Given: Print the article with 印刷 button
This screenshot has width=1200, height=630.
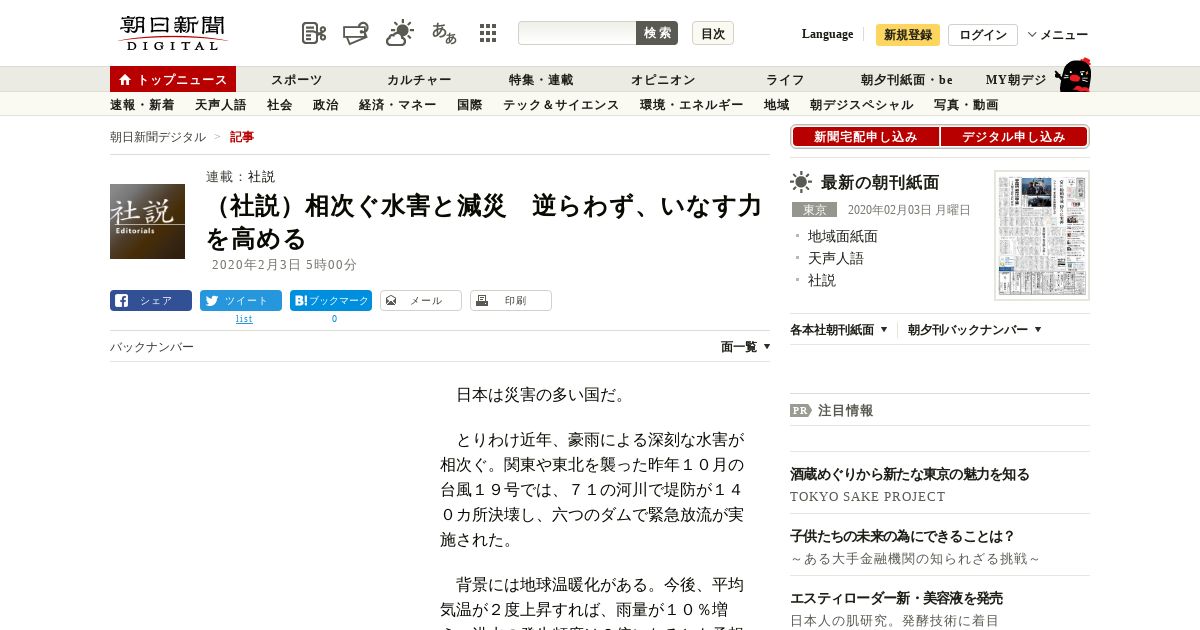Looking at the screenshot, I should (x=511, y=300).
